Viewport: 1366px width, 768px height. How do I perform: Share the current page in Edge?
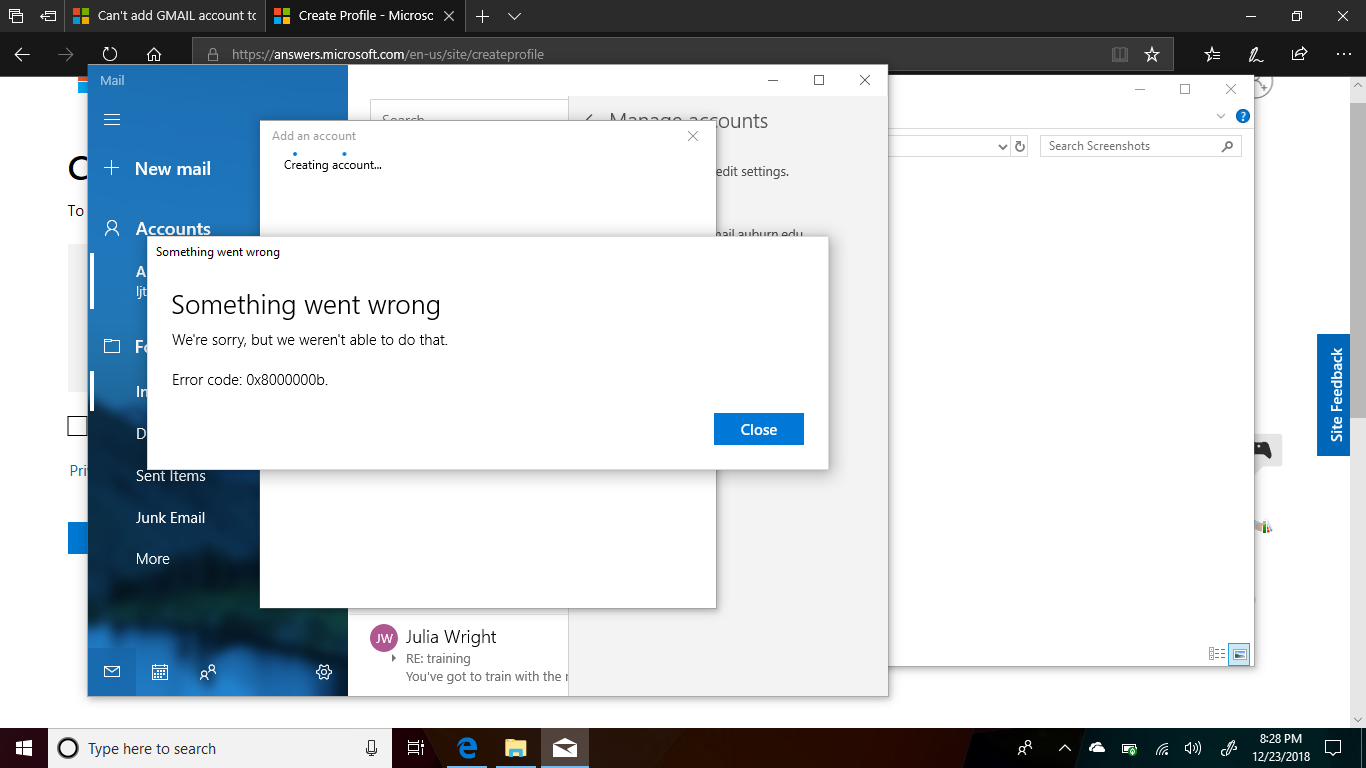click(x=1298, y=54)
